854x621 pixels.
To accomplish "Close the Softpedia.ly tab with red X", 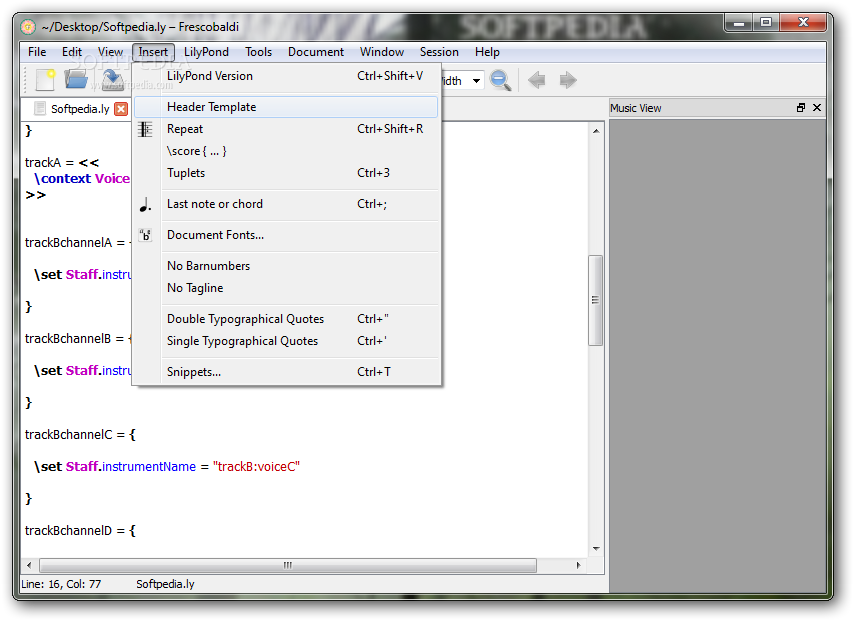I will pos(121,109).
